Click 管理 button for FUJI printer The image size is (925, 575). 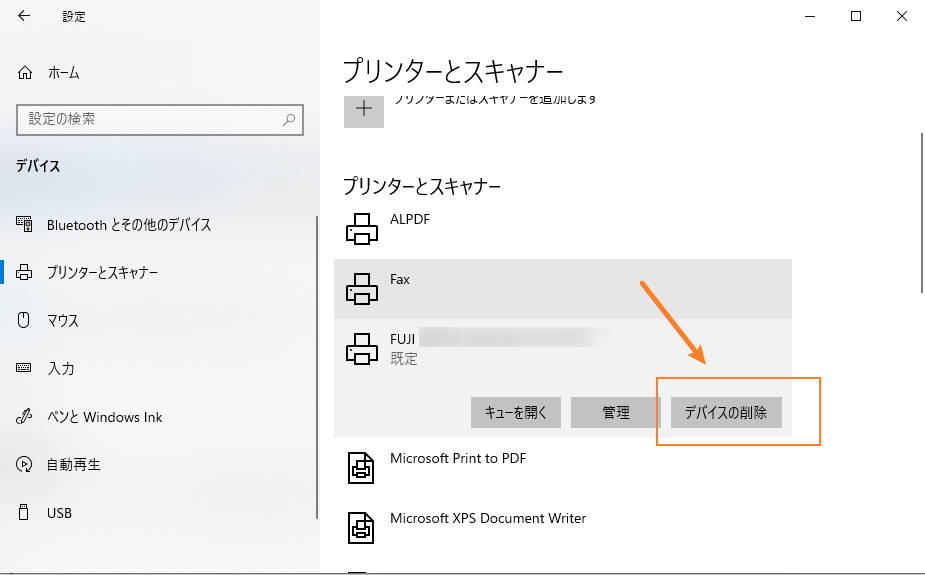pos(615,412)
